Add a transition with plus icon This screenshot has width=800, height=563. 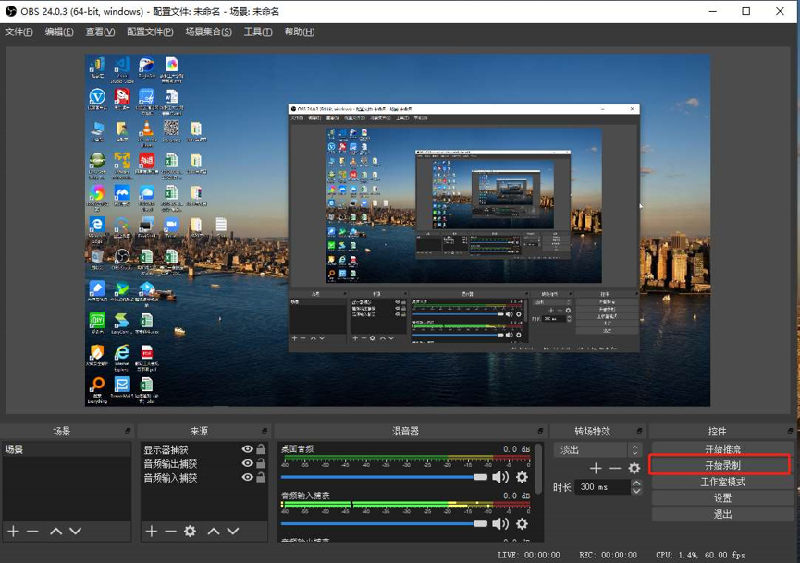point(595,468)
